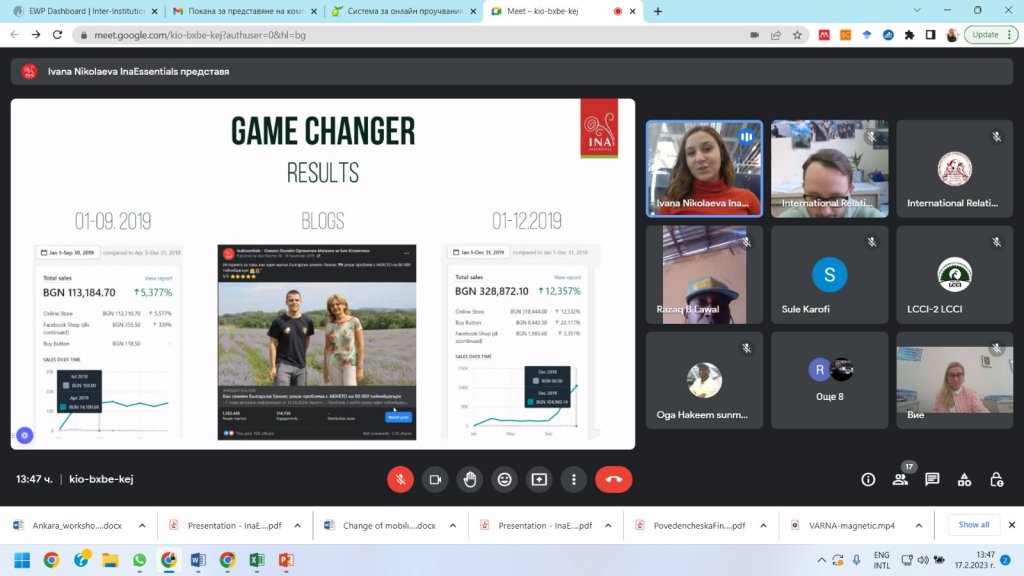Expand options for Change of mobili....docx download
Screen dimensions: 1024x576
[x=453, y=525]
